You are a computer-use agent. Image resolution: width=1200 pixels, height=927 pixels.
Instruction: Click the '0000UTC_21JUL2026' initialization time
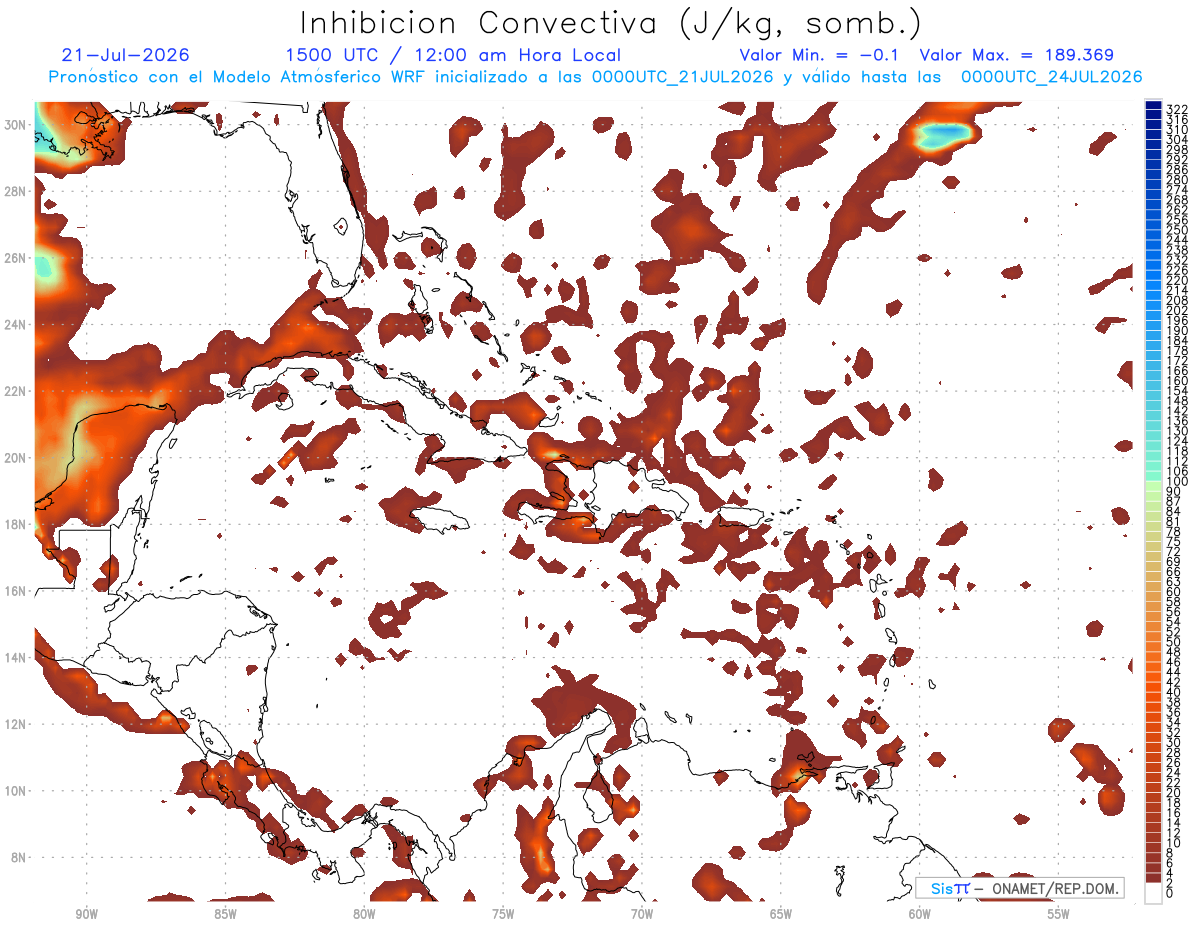tap(682, 77)
